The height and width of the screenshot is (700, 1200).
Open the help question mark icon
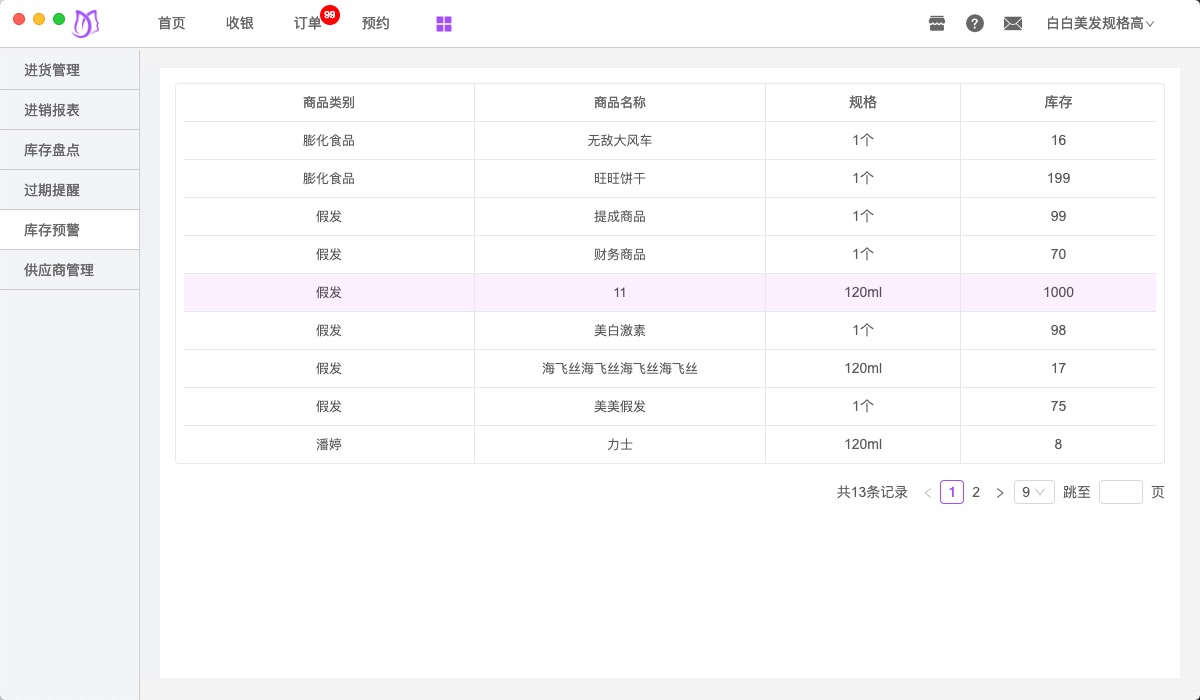pyautogui.click(x=975, y=23)
